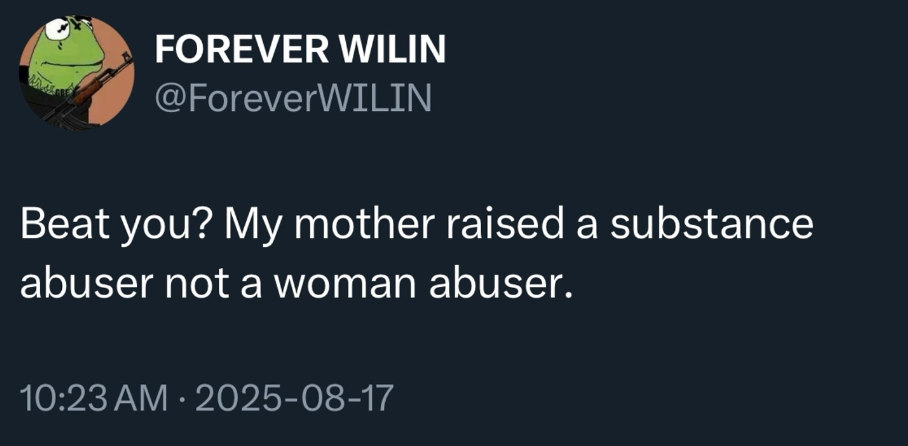Click the 2025-08-17 date
Screen dimensions: 908x446
pyautogui.click(x=294, y=399)
